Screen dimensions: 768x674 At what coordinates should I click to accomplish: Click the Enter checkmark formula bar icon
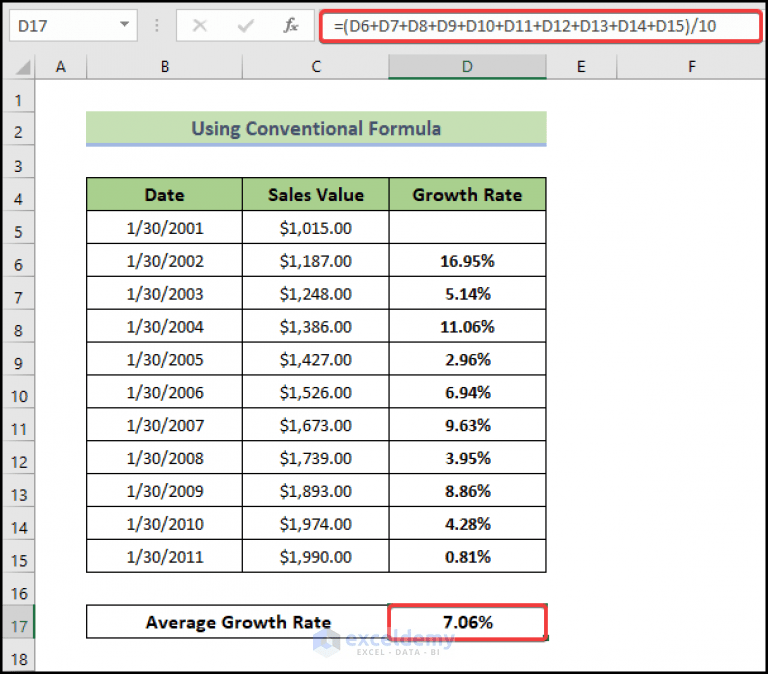pyautogui.click(x=245, y=25)
